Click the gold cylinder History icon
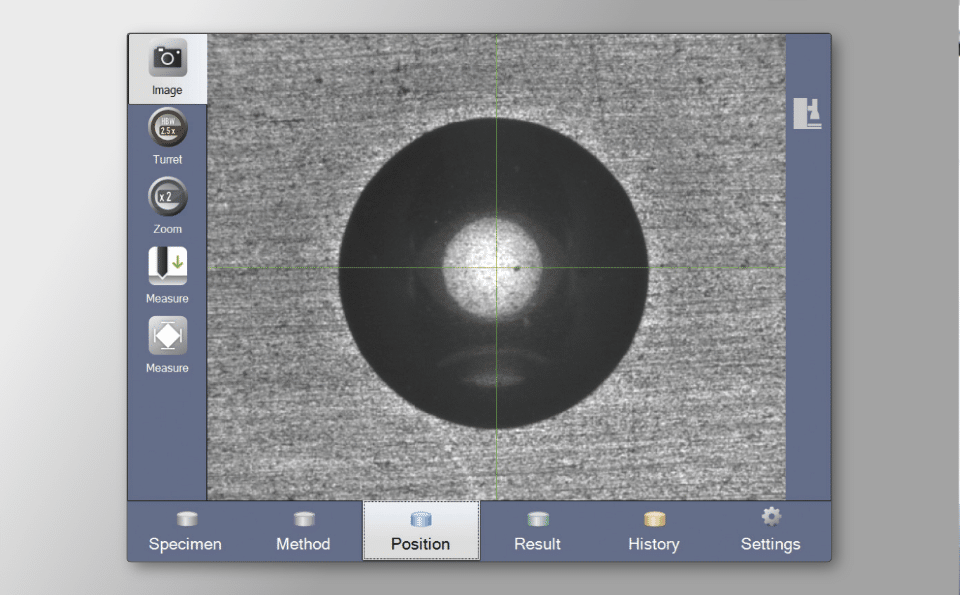This screenshot has height=595, width=960. 654,519
